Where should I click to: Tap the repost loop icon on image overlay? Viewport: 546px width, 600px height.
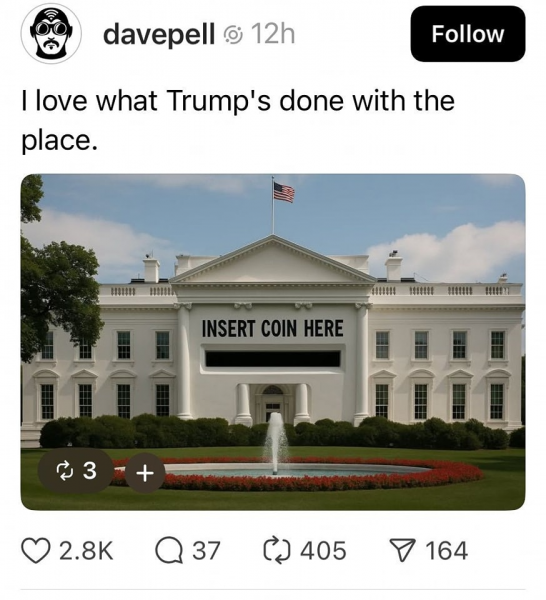tap(64, 470)
